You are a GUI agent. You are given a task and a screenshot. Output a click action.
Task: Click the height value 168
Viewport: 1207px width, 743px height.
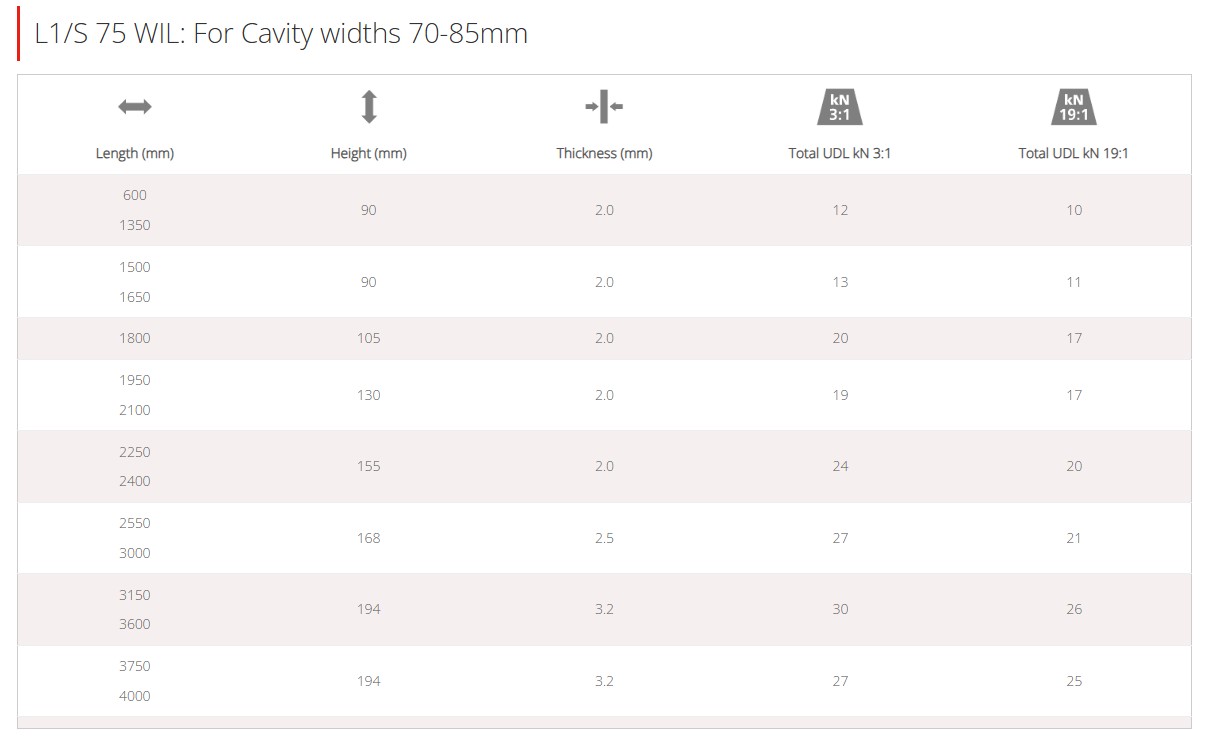(369, 538)
